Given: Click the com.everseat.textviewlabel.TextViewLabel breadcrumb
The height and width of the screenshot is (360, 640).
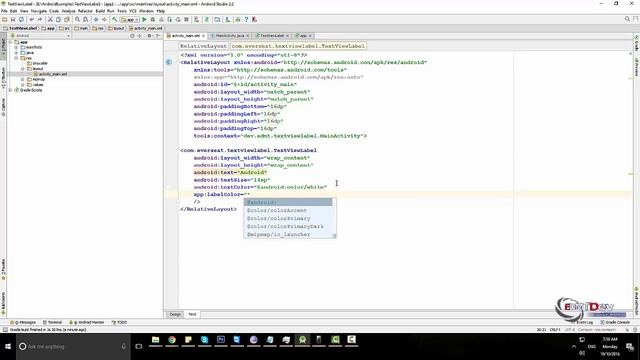Looking at the screenshot, I should coord(298,46).
